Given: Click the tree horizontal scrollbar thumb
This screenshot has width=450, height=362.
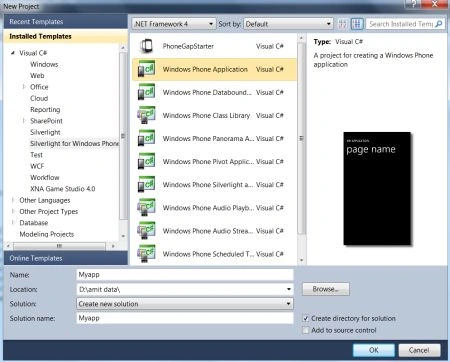Looking at the screenshot, I should point(59,246).
